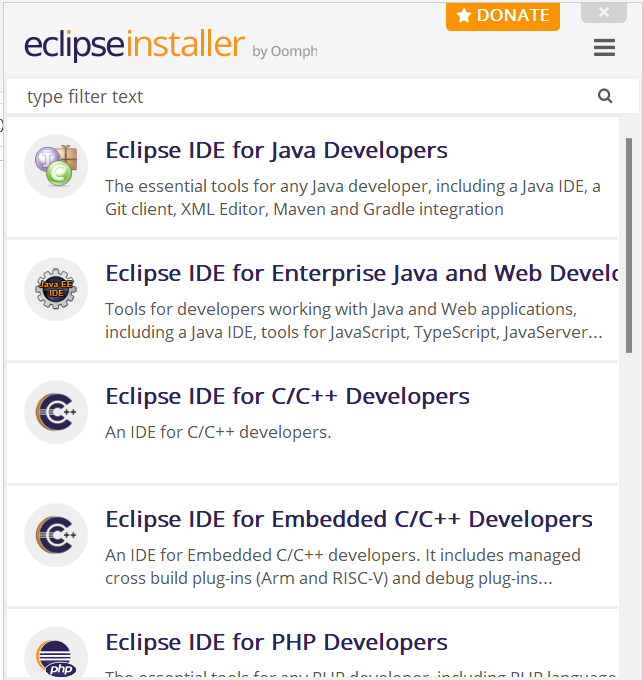Click the Java Developers package icon
This screenshot has height=680, width=643.
tap(56, 166)
